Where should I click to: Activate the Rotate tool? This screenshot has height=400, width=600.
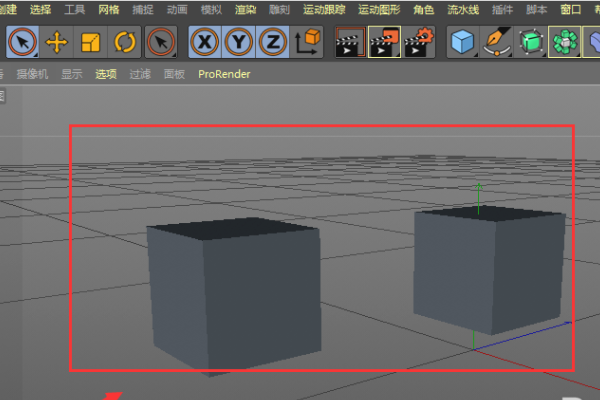pos(125,42)
